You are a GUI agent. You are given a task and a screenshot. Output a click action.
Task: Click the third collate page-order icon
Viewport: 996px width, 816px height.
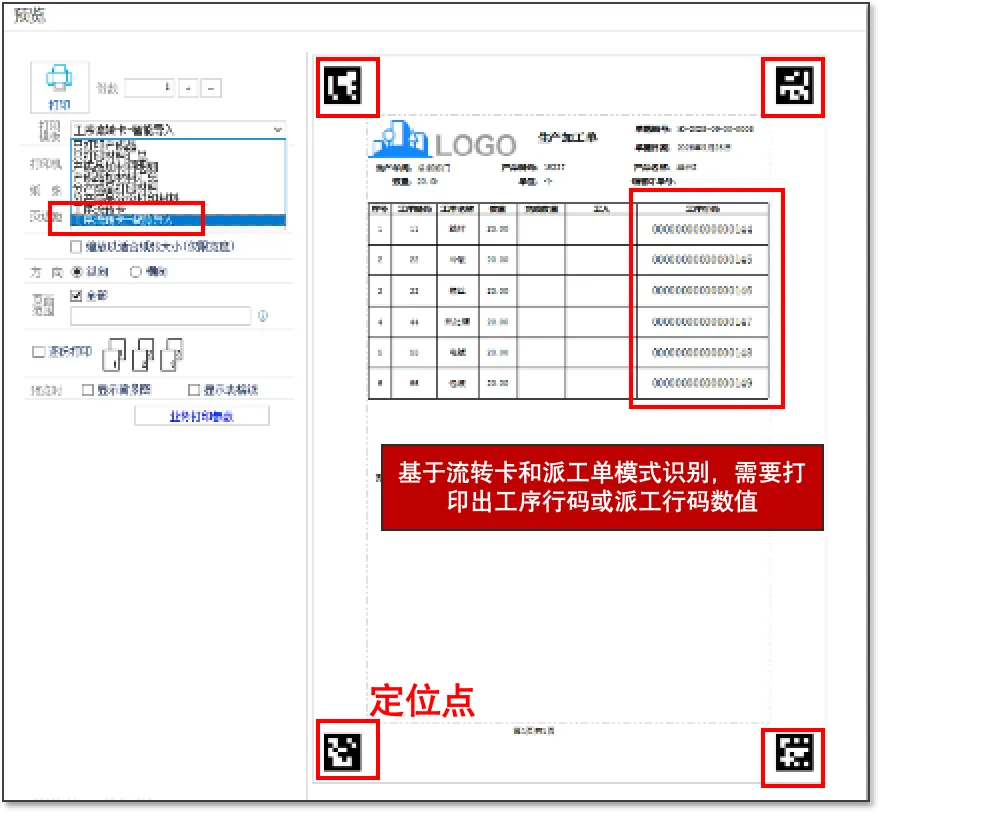coord(172,354)
